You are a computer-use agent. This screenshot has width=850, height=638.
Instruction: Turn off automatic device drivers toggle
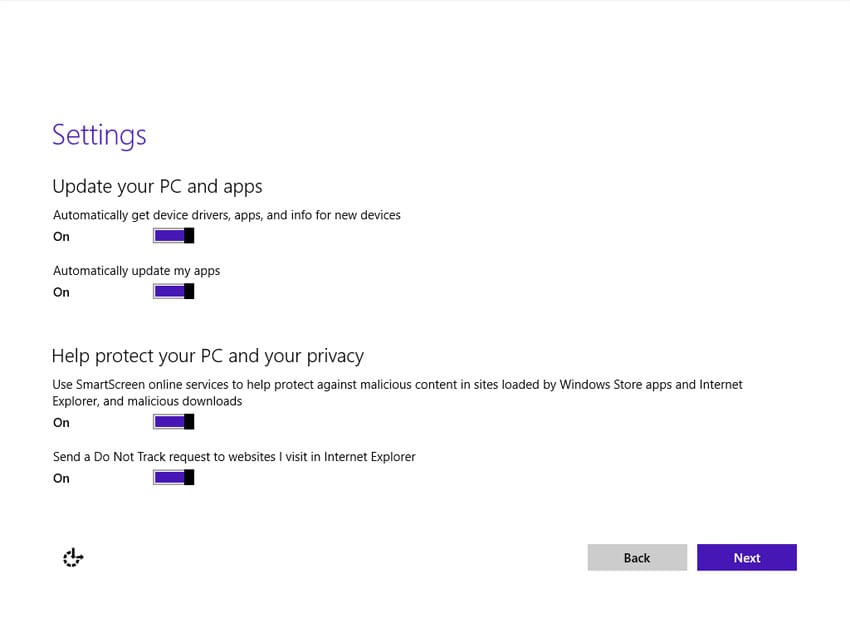(172, 236)
